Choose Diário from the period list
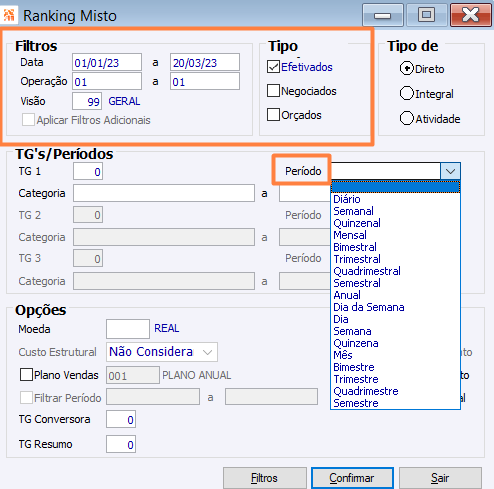This screenshot has width=494, height=489. [395, 199]
